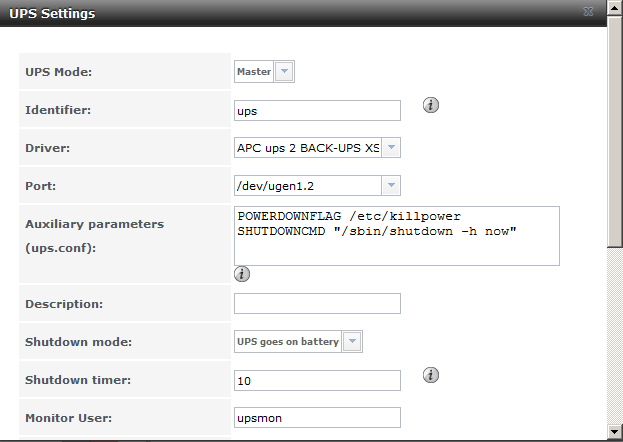Viewport: 623px width, 442px height.
Task: Click into the Identifier text field
Action: [317, 110]
